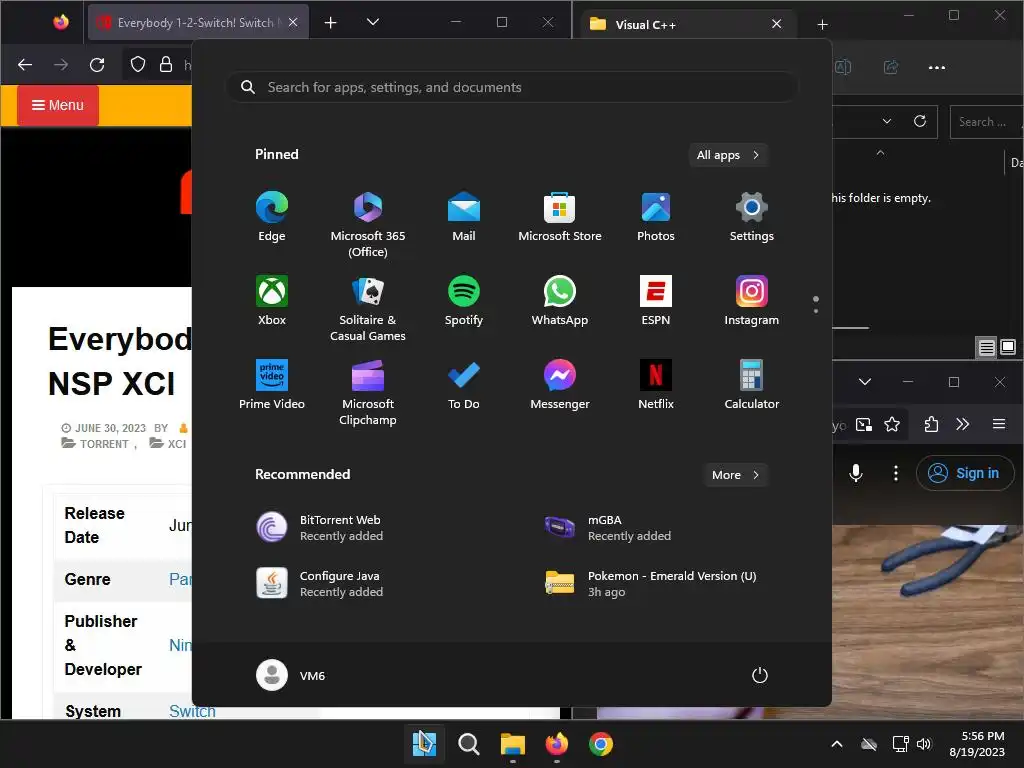Image resolution: width=1024 pixels, height=768 pixels.
Task: Open File Explorer from taskbar
Action: tap(513, 744)
